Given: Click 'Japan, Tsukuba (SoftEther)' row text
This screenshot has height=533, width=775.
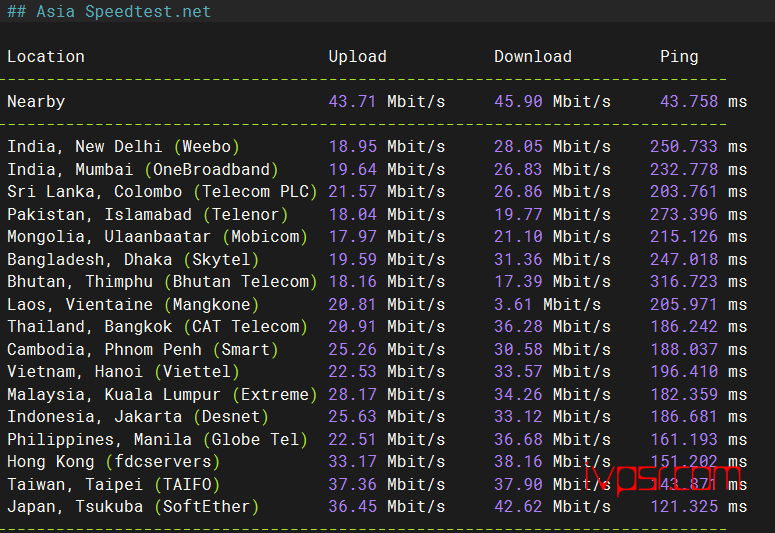Looking at the screenshot, I should coord(133,507).
